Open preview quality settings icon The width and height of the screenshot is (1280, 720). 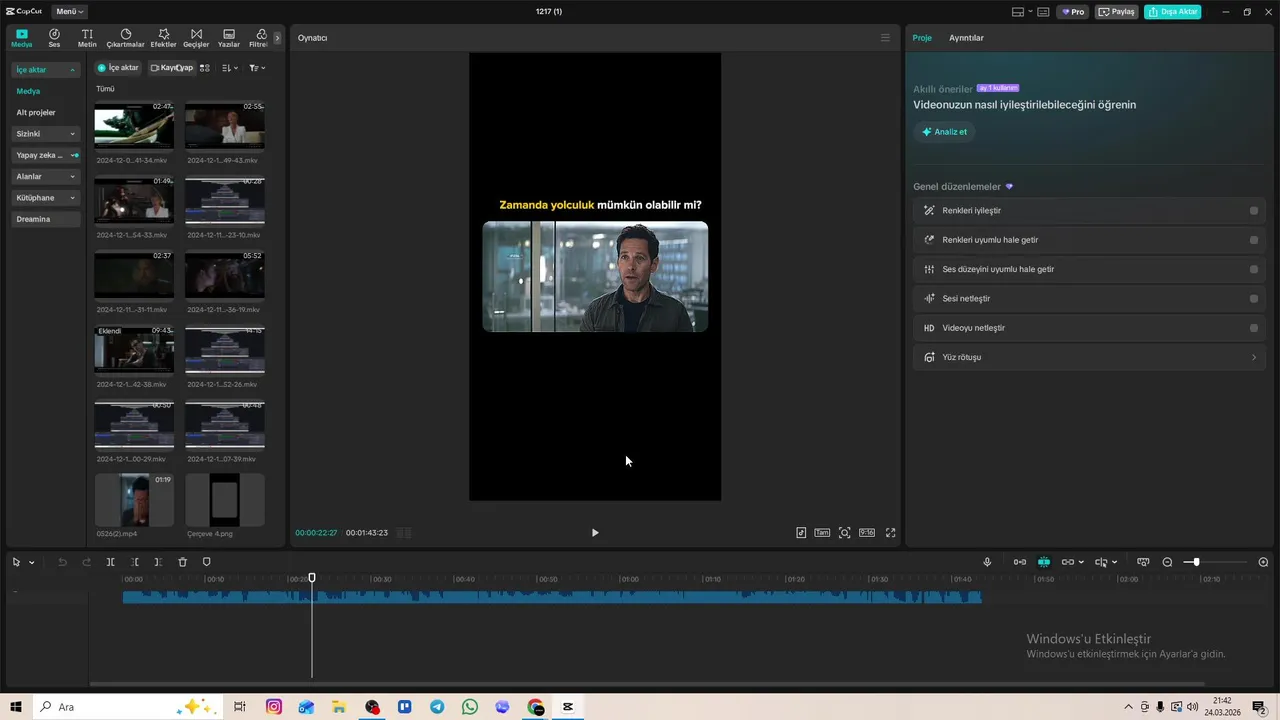click(x=801, y=533)
